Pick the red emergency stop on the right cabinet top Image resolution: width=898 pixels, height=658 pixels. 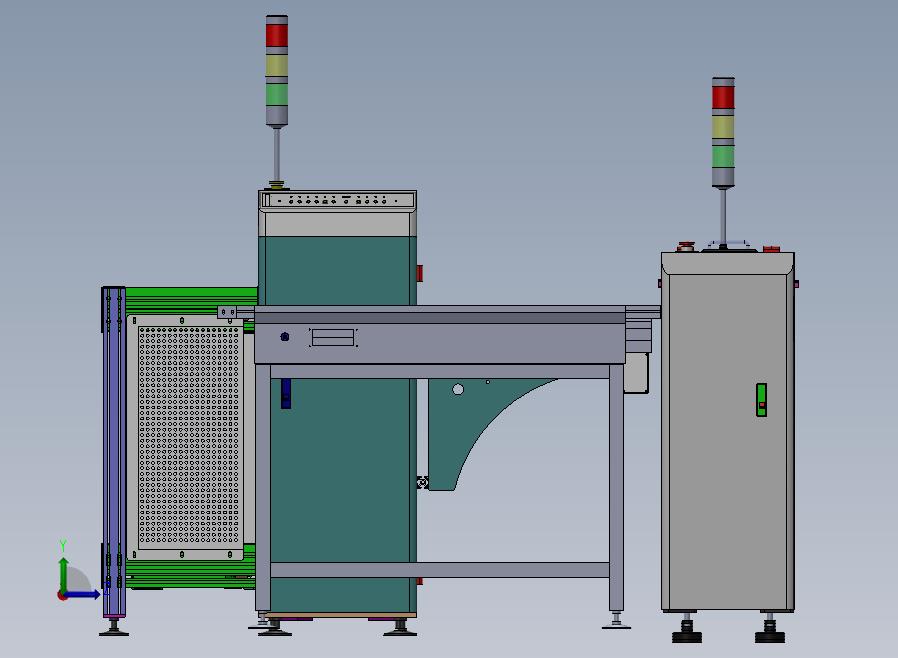point(685,247)
